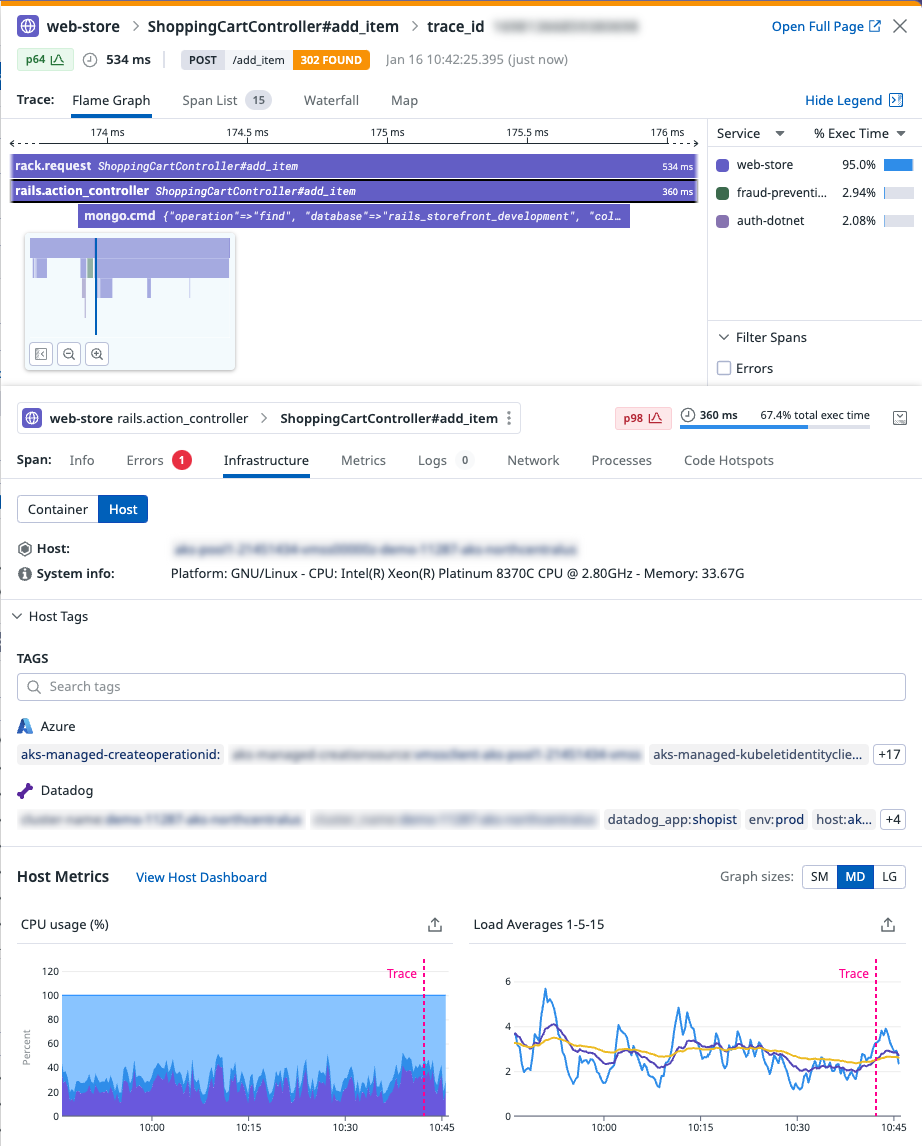Open the span Metrics tab

pyautogui.click(x=363, y=460)
